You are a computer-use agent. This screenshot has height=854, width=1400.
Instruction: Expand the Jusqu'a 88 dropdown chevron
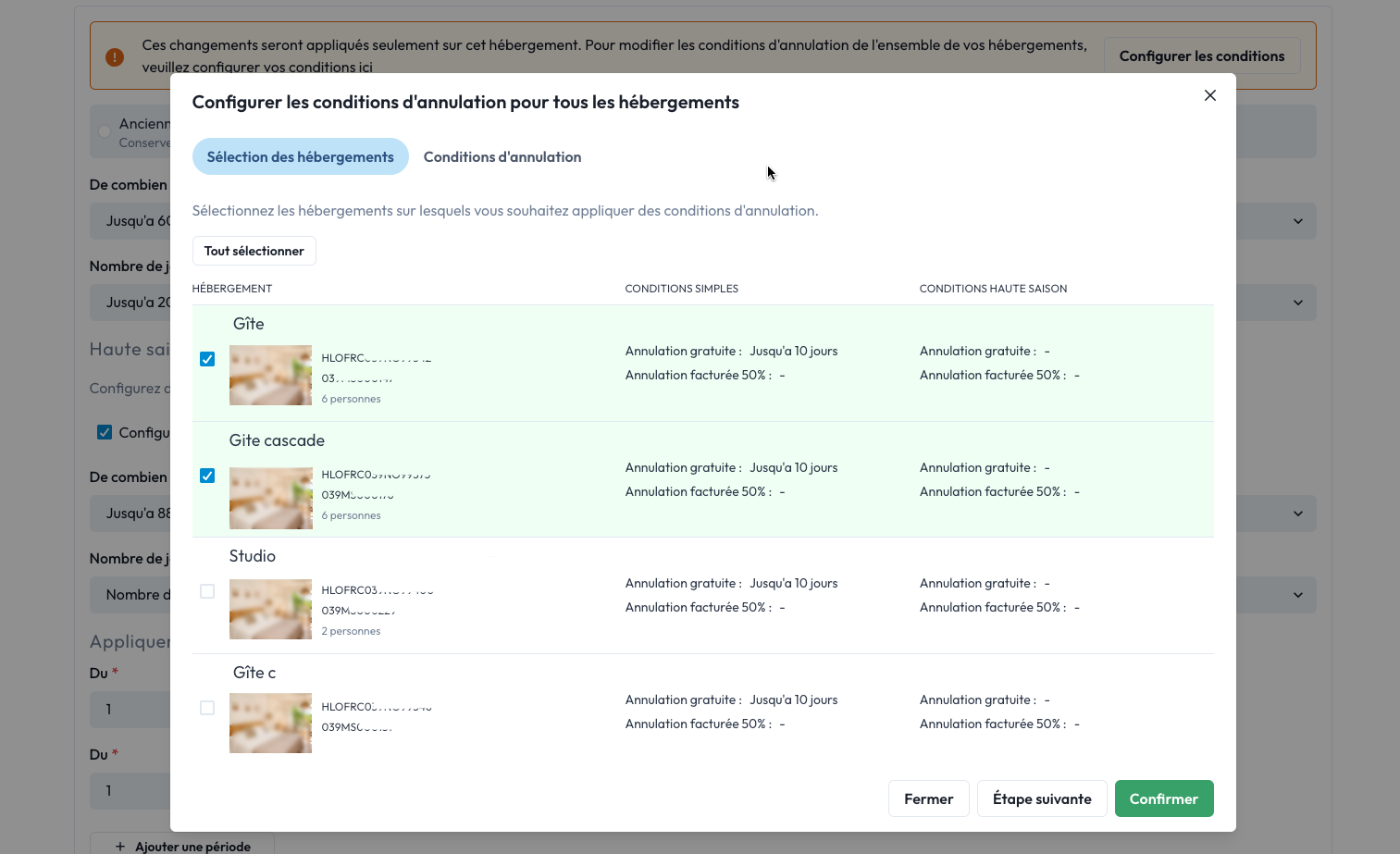point(1298,514)
